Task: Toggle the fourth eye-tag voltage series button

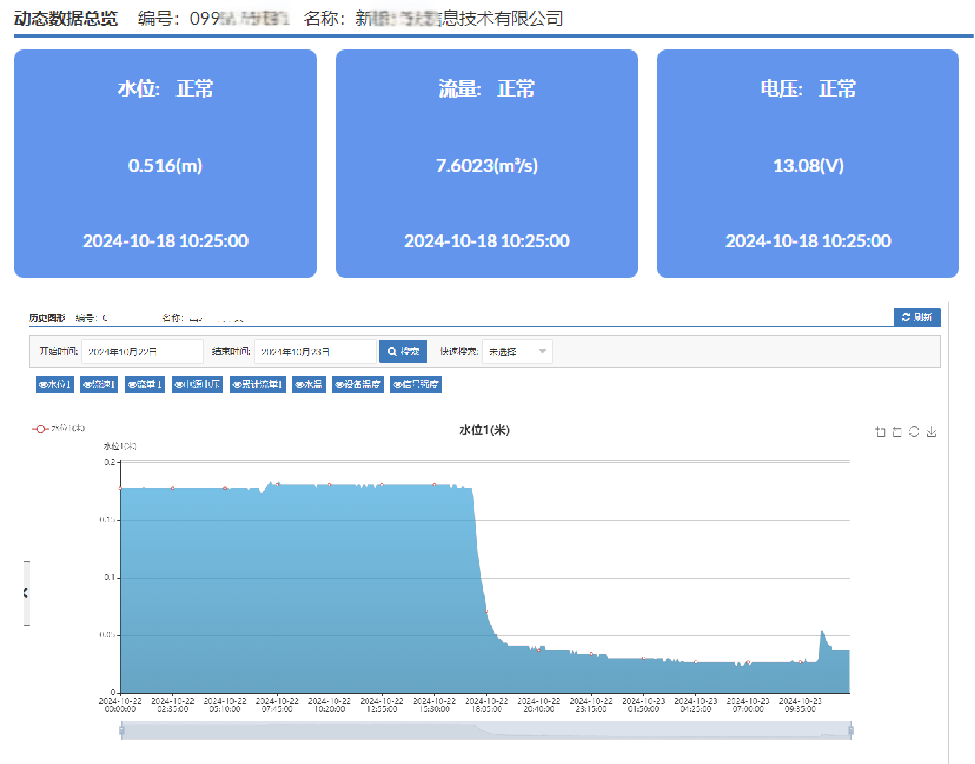Action: coord(197,384)
